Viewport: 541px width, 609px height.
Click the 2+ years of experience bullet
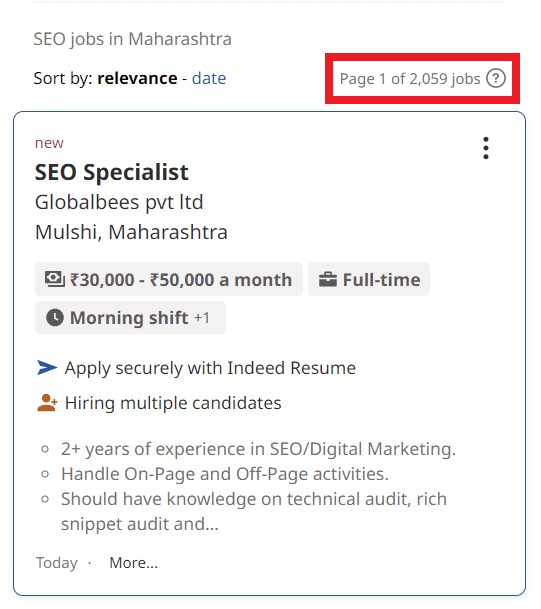pyautogui.click(x=258, y=449)
